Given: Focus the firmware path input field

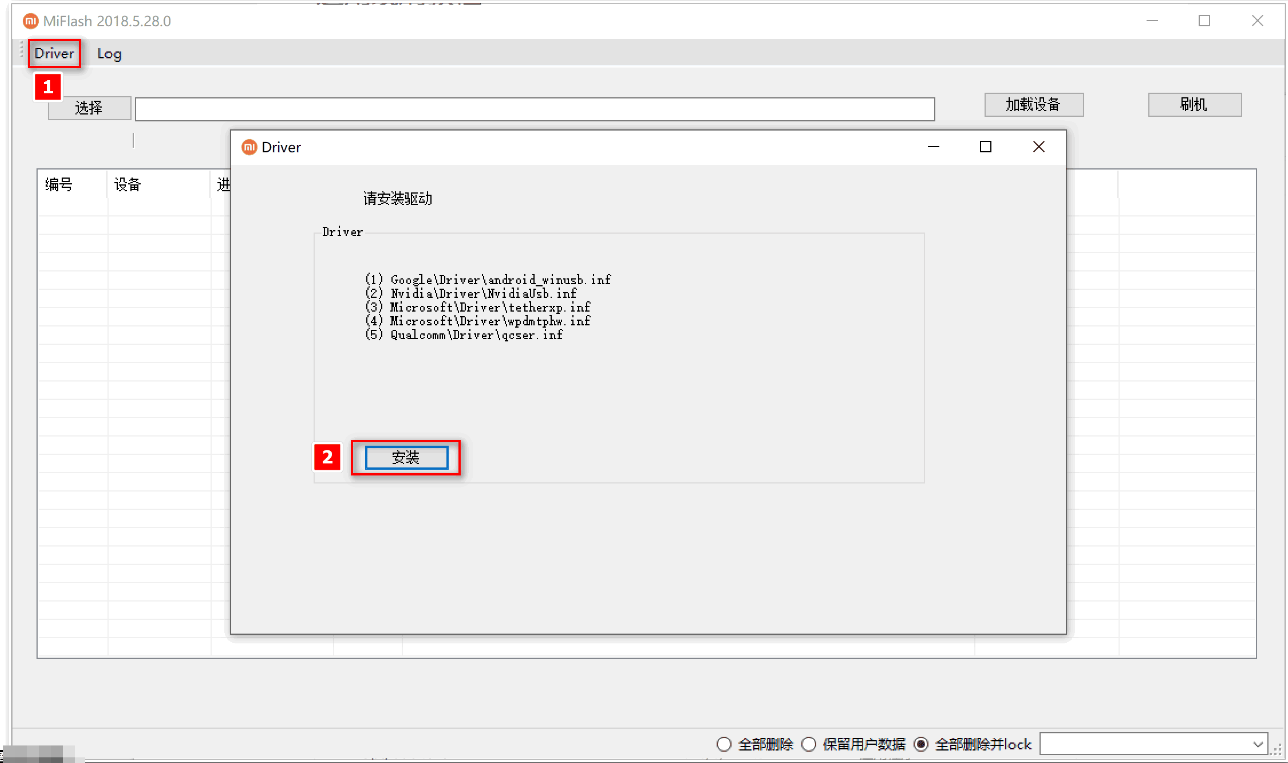Looking at the screenshot, I should (535, 109).
